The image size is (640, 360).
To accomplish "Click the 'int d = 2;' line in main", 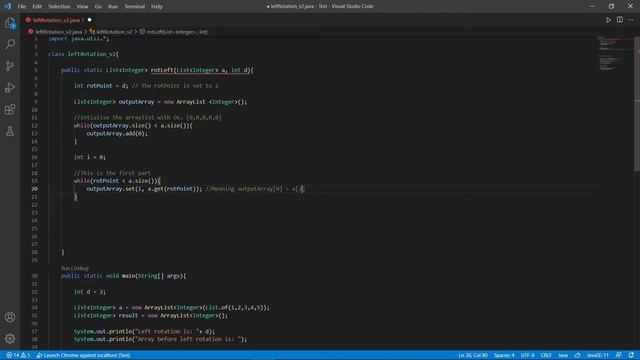I will click(89, 292).
